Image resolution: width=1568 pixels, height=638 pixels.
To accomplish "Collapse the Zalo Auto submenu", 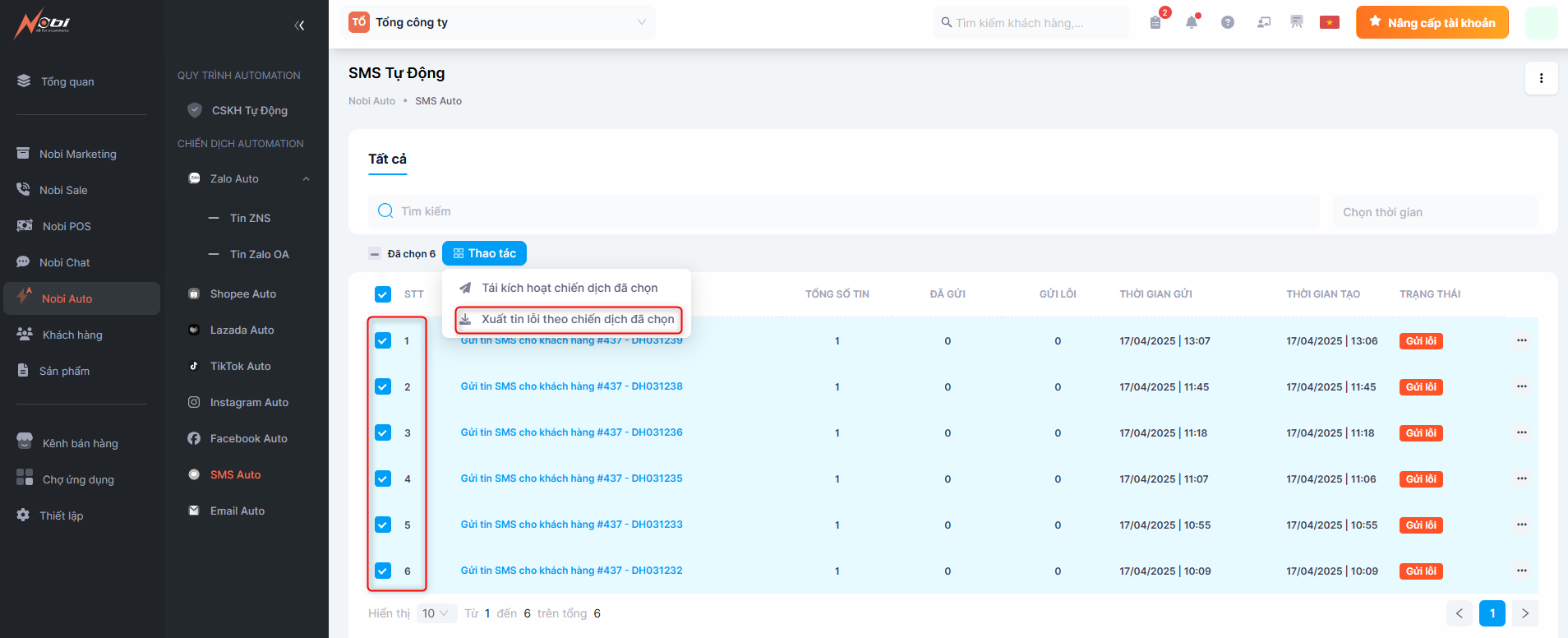I will tap(306, 179).
